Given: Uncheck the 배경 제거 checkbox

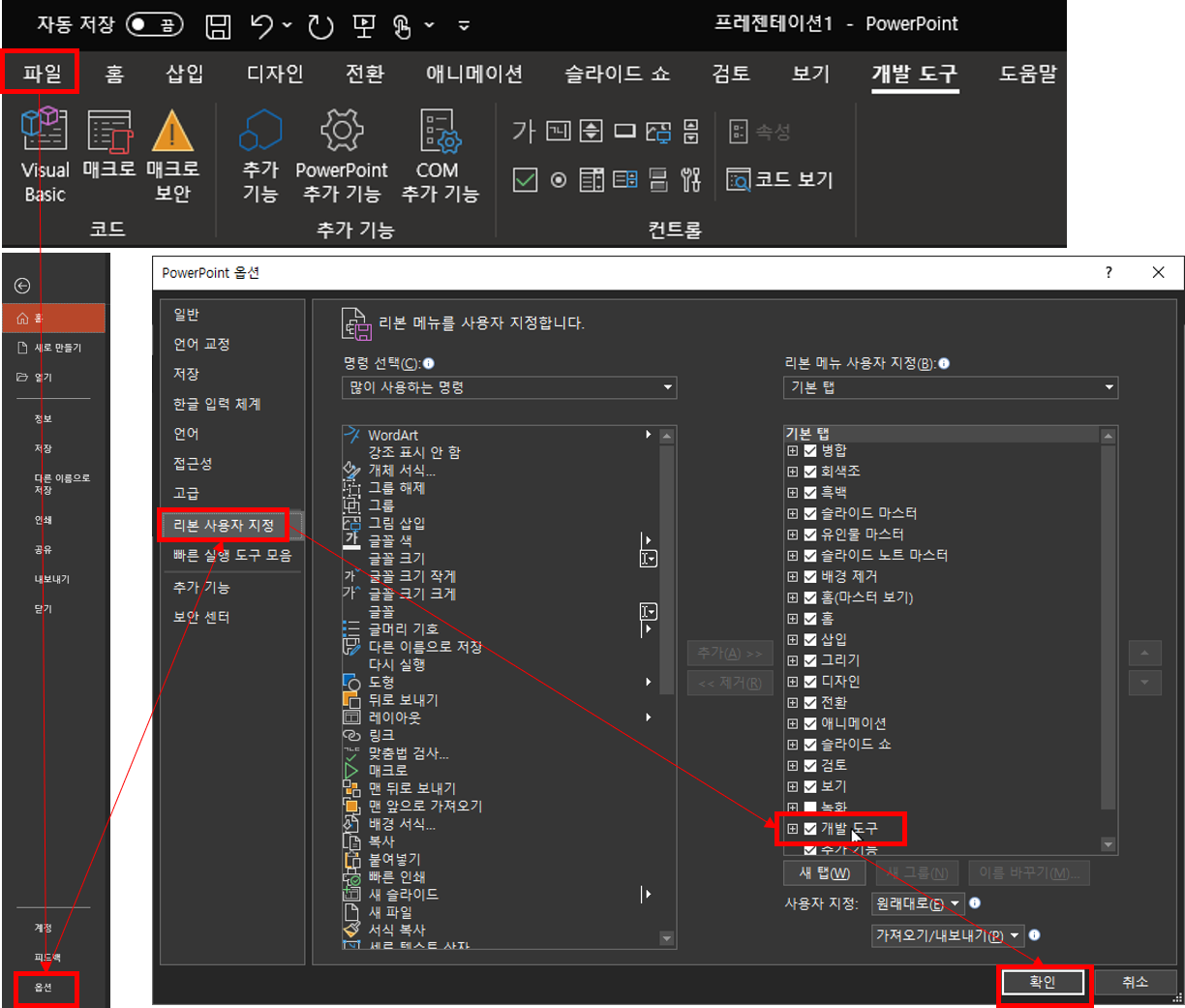Looking at the screenshot, I should [810, 576].
